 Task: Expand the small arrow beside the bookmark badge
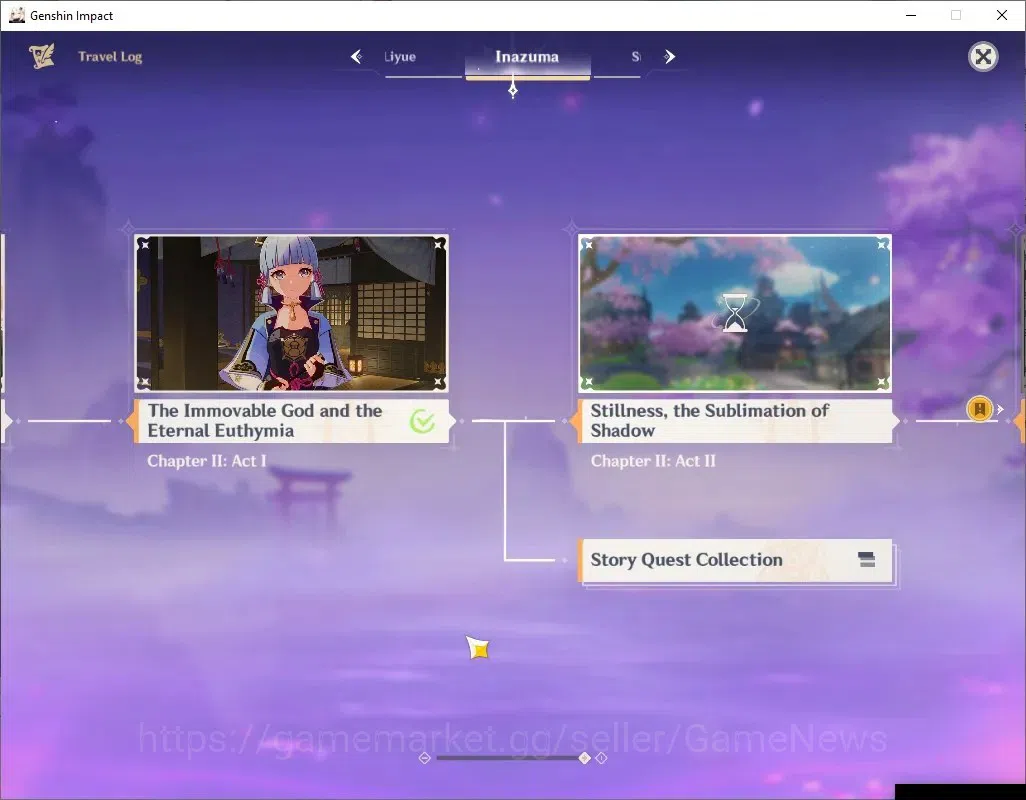[1000, 409]
